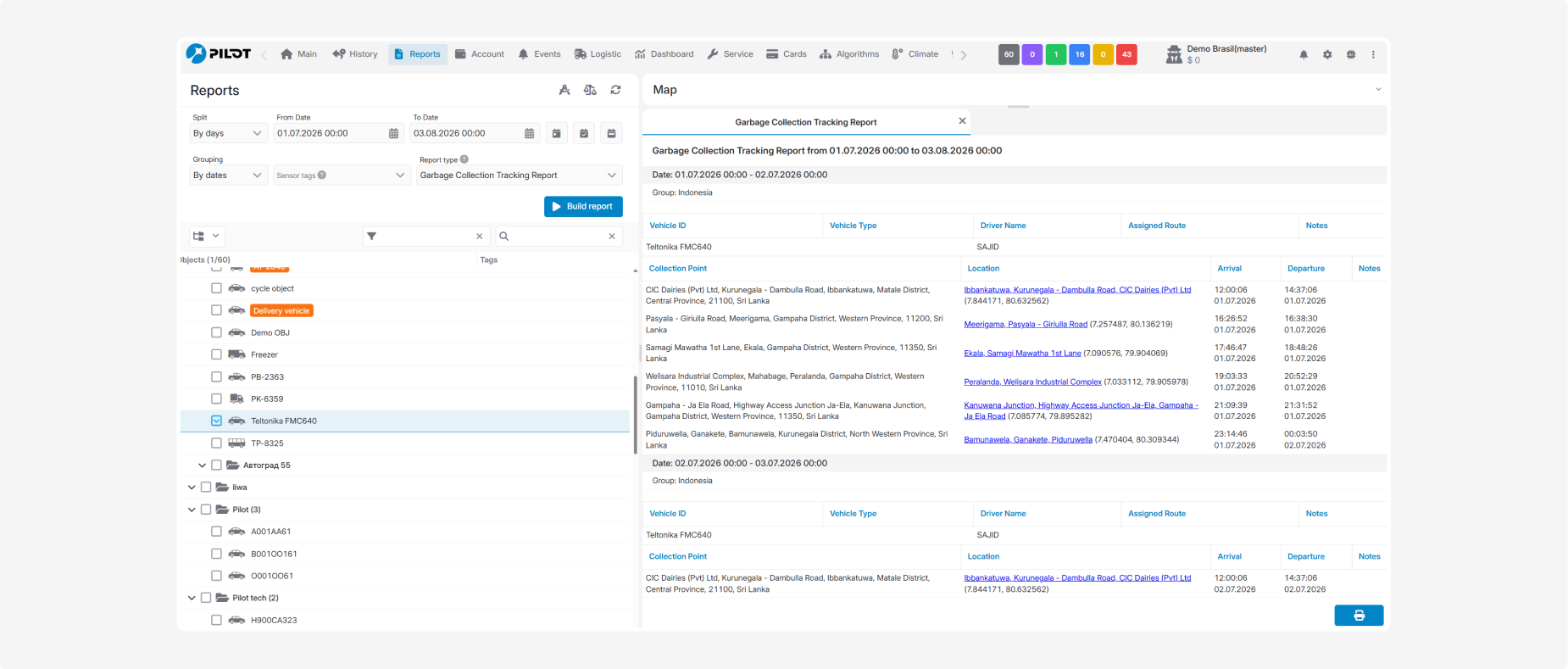Screen dimensions: 1568x669
Task: Open the Sensor tags dropdown
Action: [x=342, y=176]
